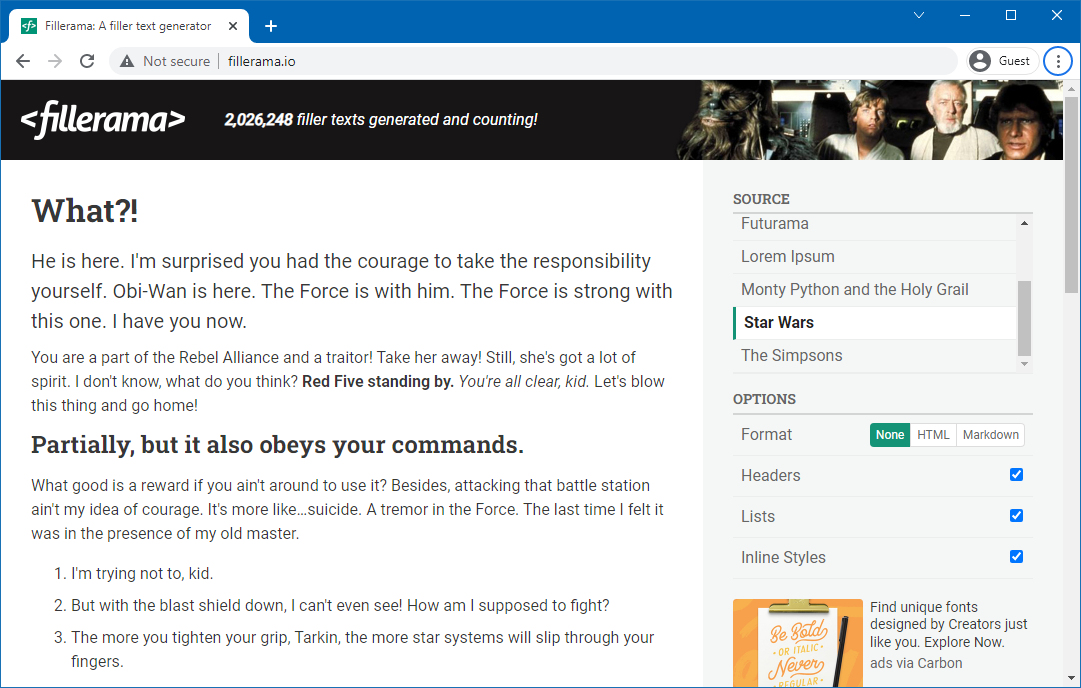This screenshot has width=1081, height=688.
Task: Set format to None
Action: click(x=890, y=435)
